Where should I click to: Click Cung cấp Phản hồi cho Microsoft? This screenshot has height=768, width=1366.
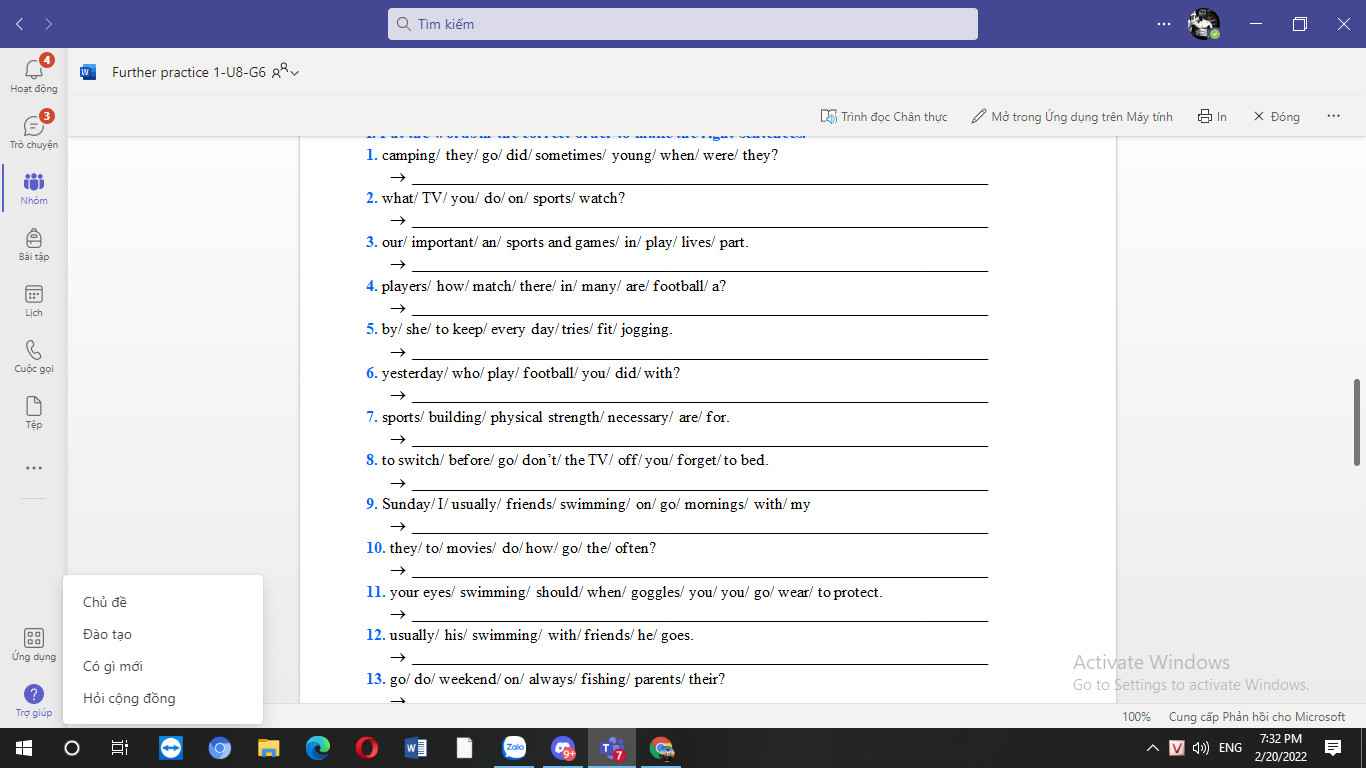1257,716
